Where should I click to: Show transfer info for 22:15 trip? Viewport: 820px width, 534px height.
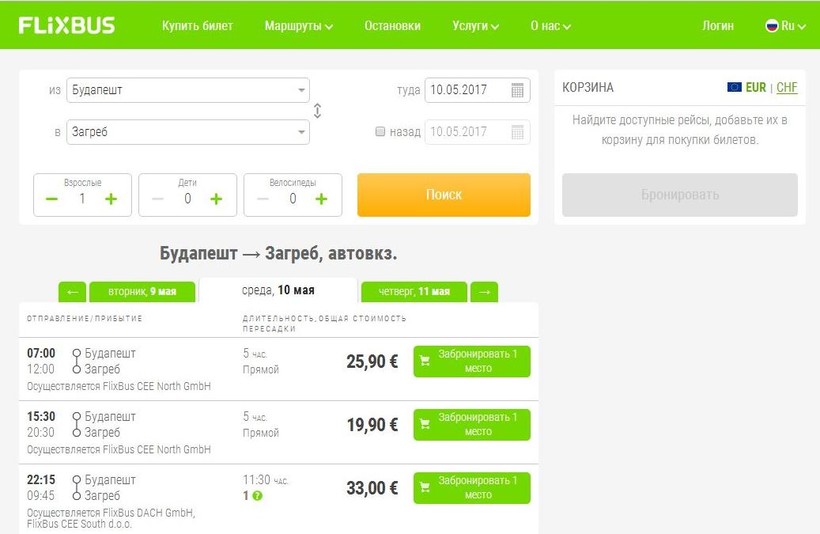(257, 496)
